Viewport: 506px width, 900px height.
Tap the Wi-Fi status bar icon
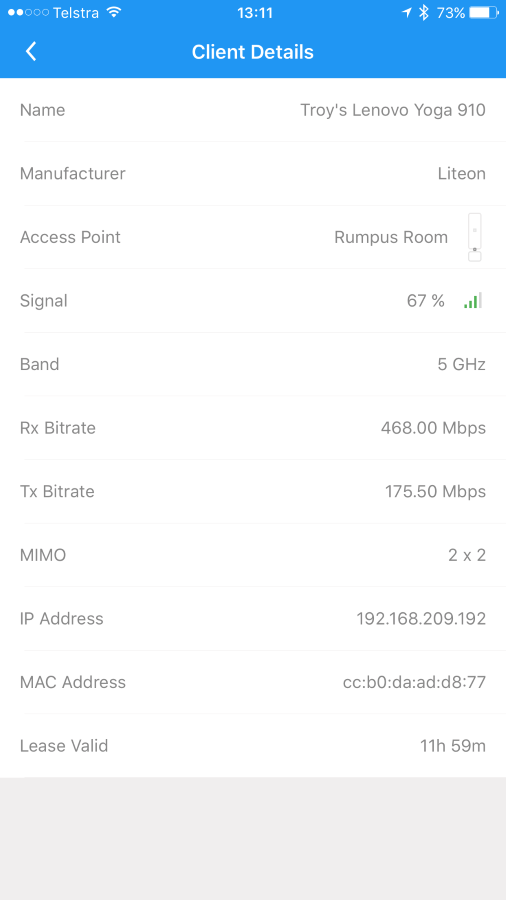coord(115,13)
